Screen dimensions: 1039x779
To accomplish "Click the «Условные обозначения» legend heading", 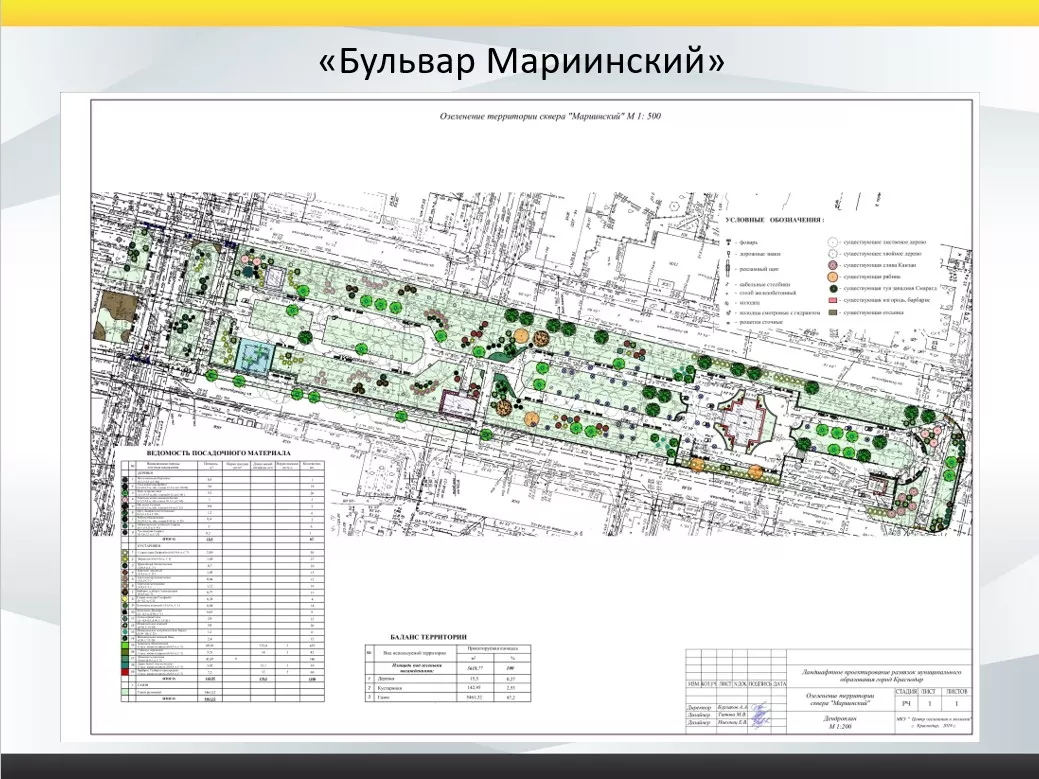I will [775, 219].
